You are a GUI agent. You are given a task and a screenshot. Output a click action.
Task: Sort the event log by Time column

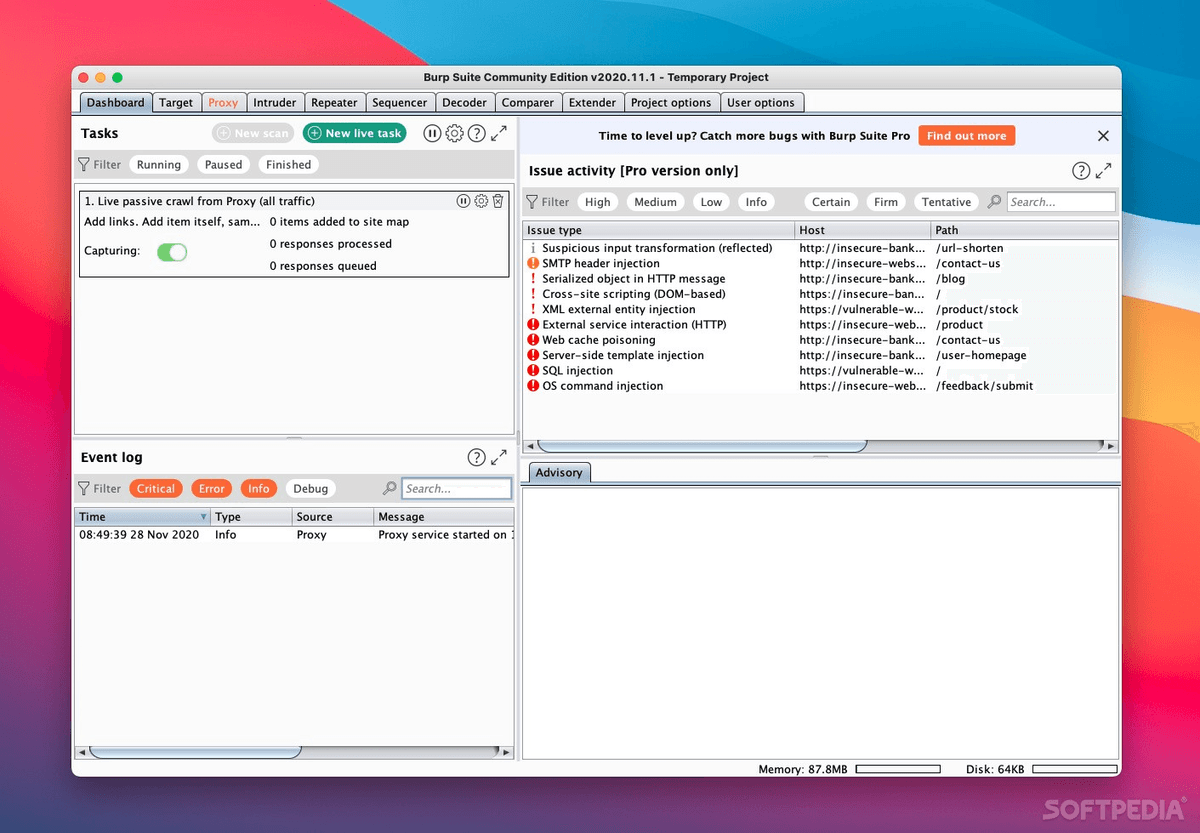click(140, 517)
